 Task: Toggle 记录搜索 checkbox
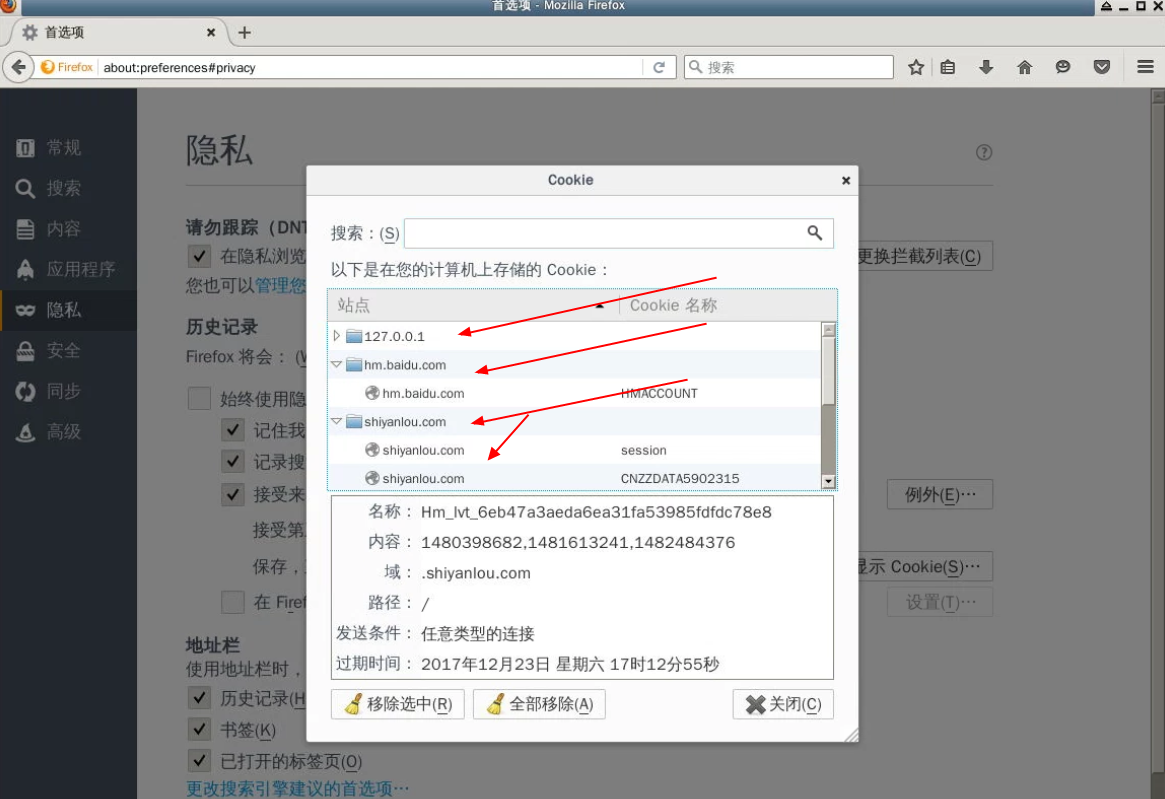pyautogui.click(x=233, y=462)
